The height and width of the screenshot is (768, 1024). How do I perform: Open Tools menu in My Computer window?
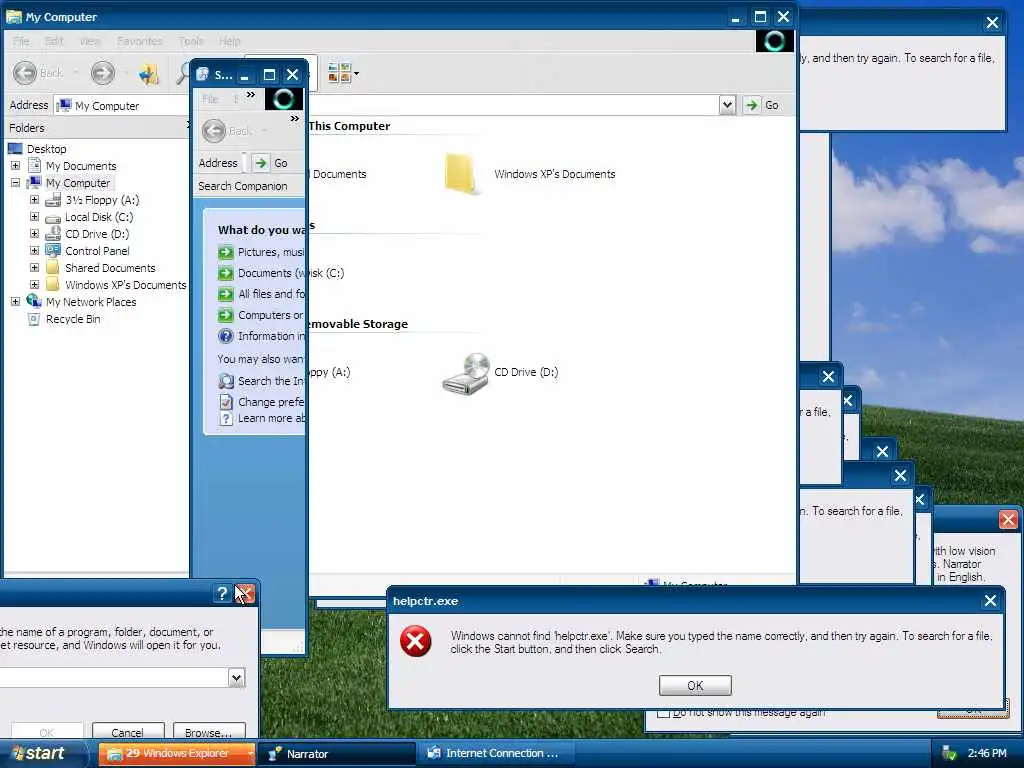[x=191, y=41]
